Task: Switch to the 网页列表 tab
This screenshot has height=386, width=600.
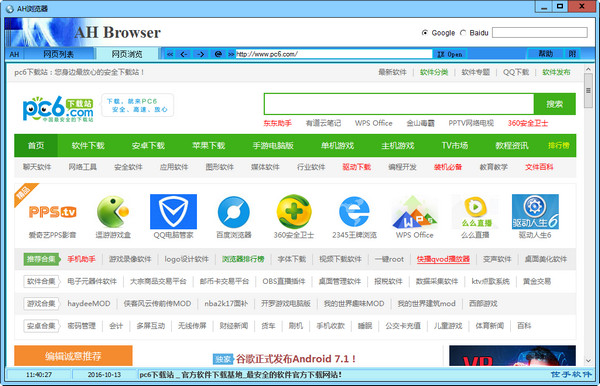Action: (59, 54)
